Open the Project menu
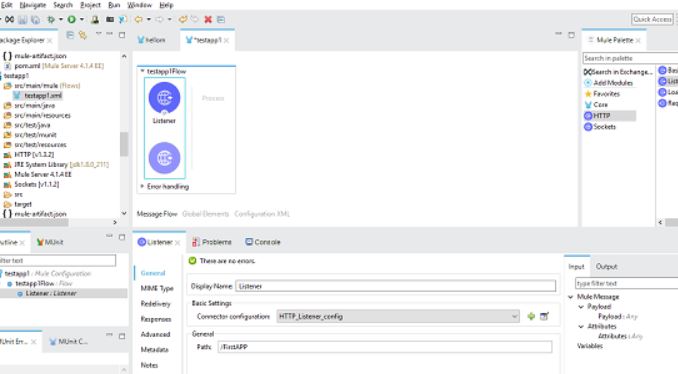 tap(90, 5)
